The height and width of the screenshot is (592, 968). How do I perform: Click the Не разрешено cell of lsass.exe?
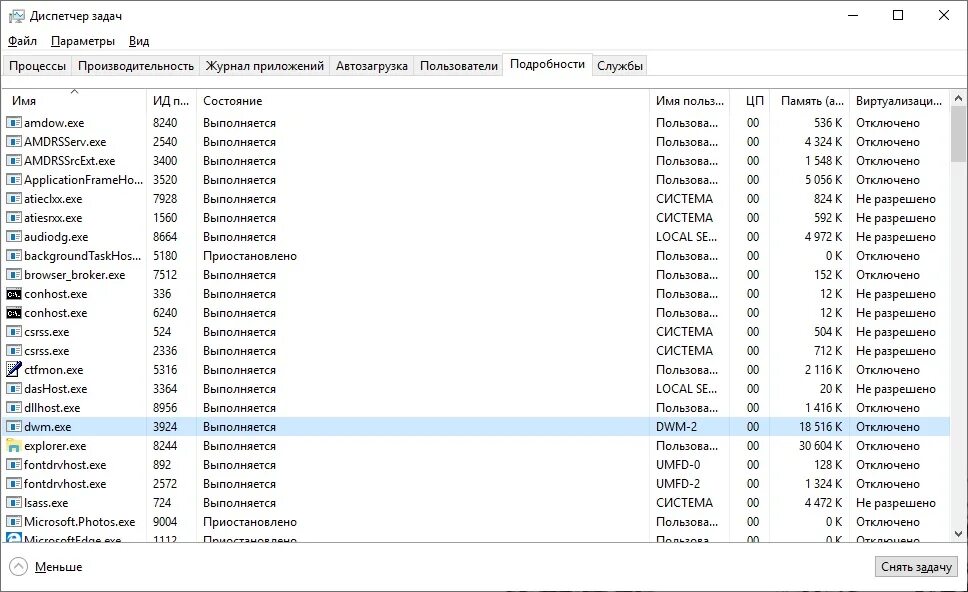click(x=896, y=503)
